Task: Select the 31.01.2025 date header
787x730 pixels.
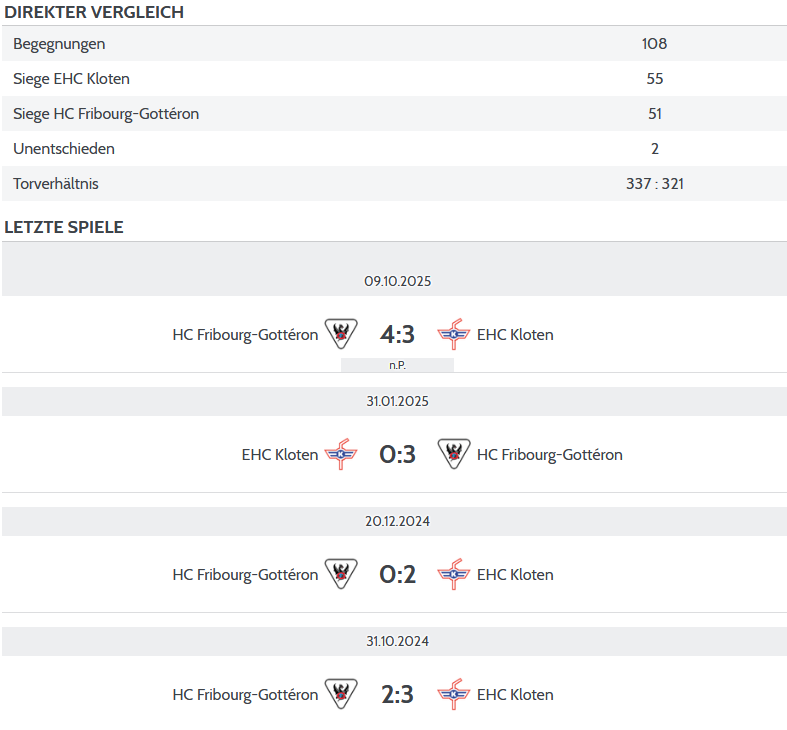Action: coord(397,401)
